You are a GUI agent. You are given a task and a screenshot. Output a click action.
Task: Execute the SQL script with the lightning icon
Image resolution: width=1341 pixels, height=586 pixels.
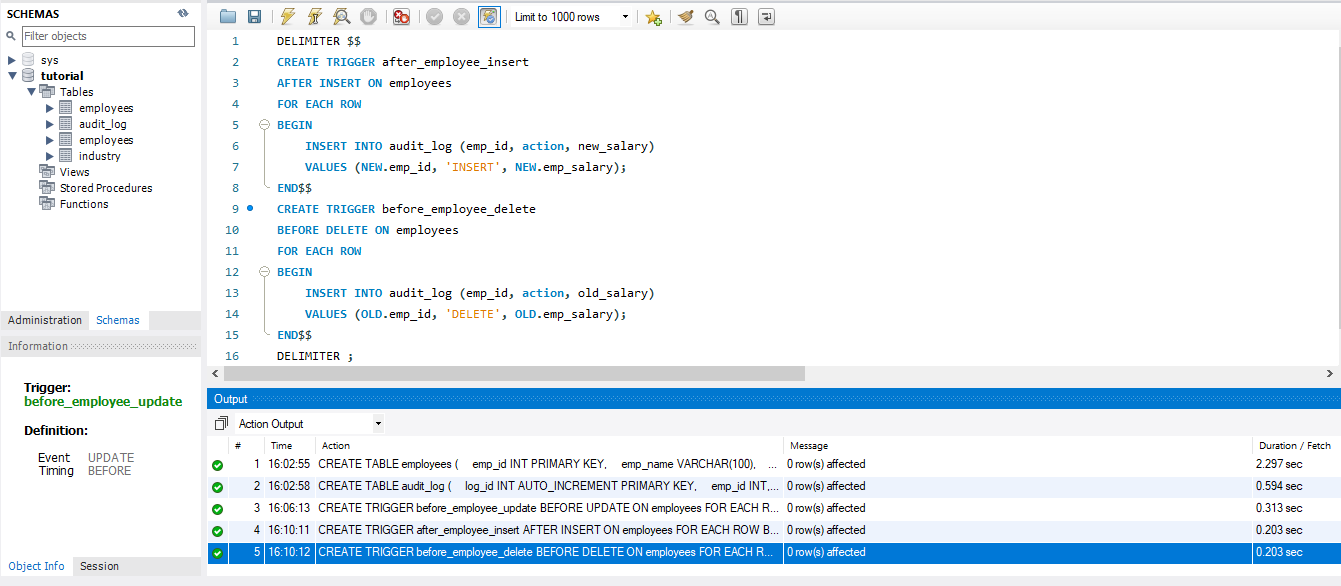point(288,16)
